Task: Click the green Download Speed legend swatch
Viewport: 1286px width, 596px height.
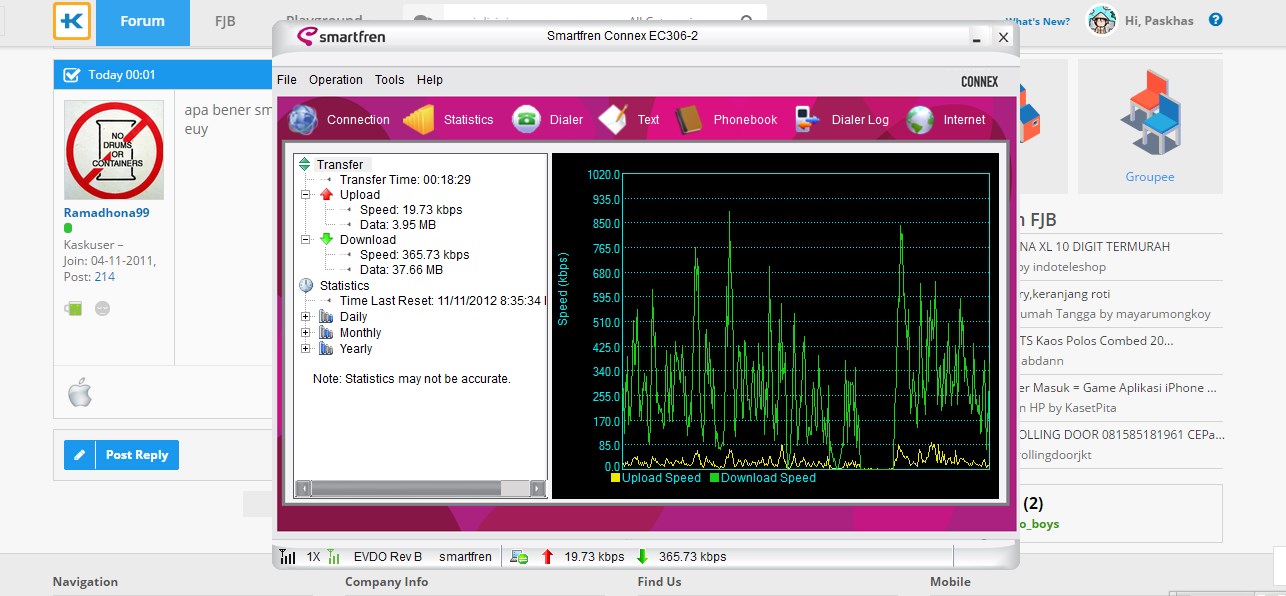Action: coord(715,478)
